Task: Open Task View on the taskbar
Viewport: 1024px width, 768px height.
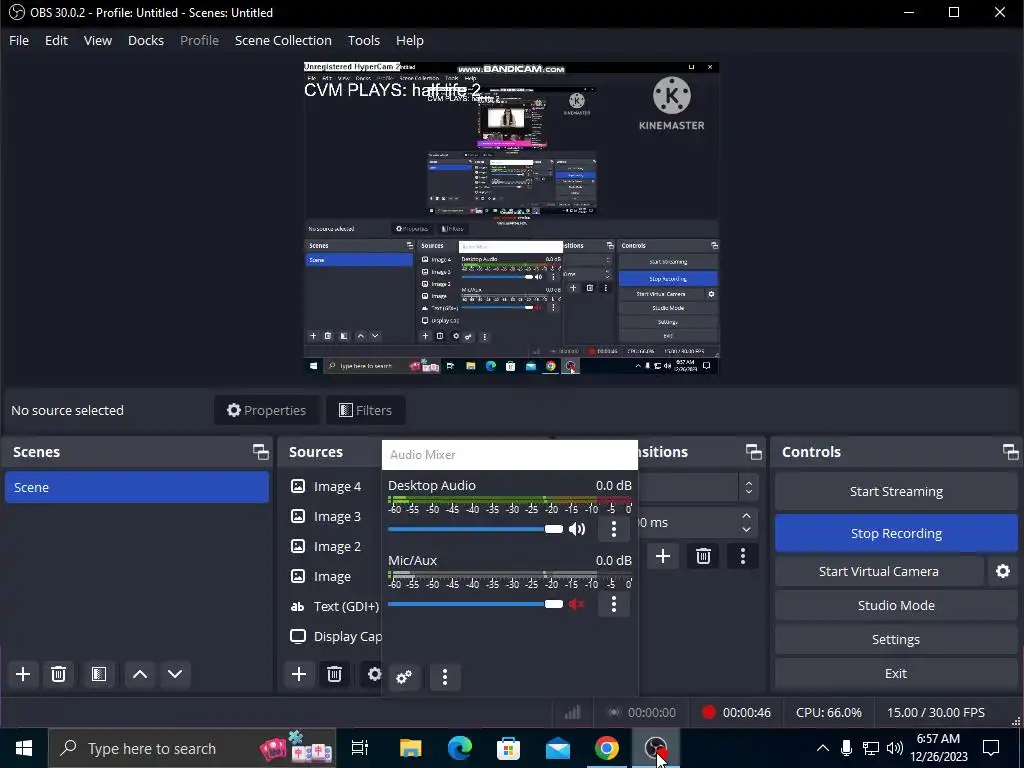Action: tap(360, 748)
